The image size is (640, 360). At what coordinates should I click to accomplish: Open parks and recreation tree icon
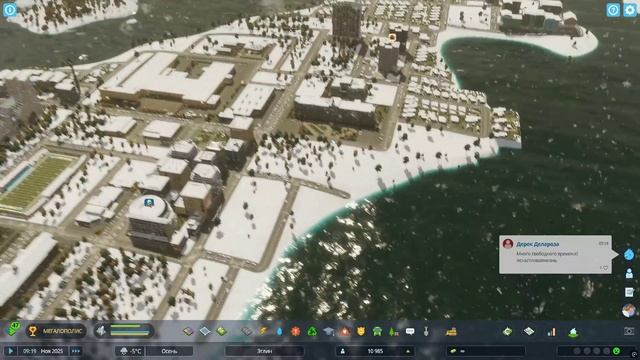pos(393,331)
